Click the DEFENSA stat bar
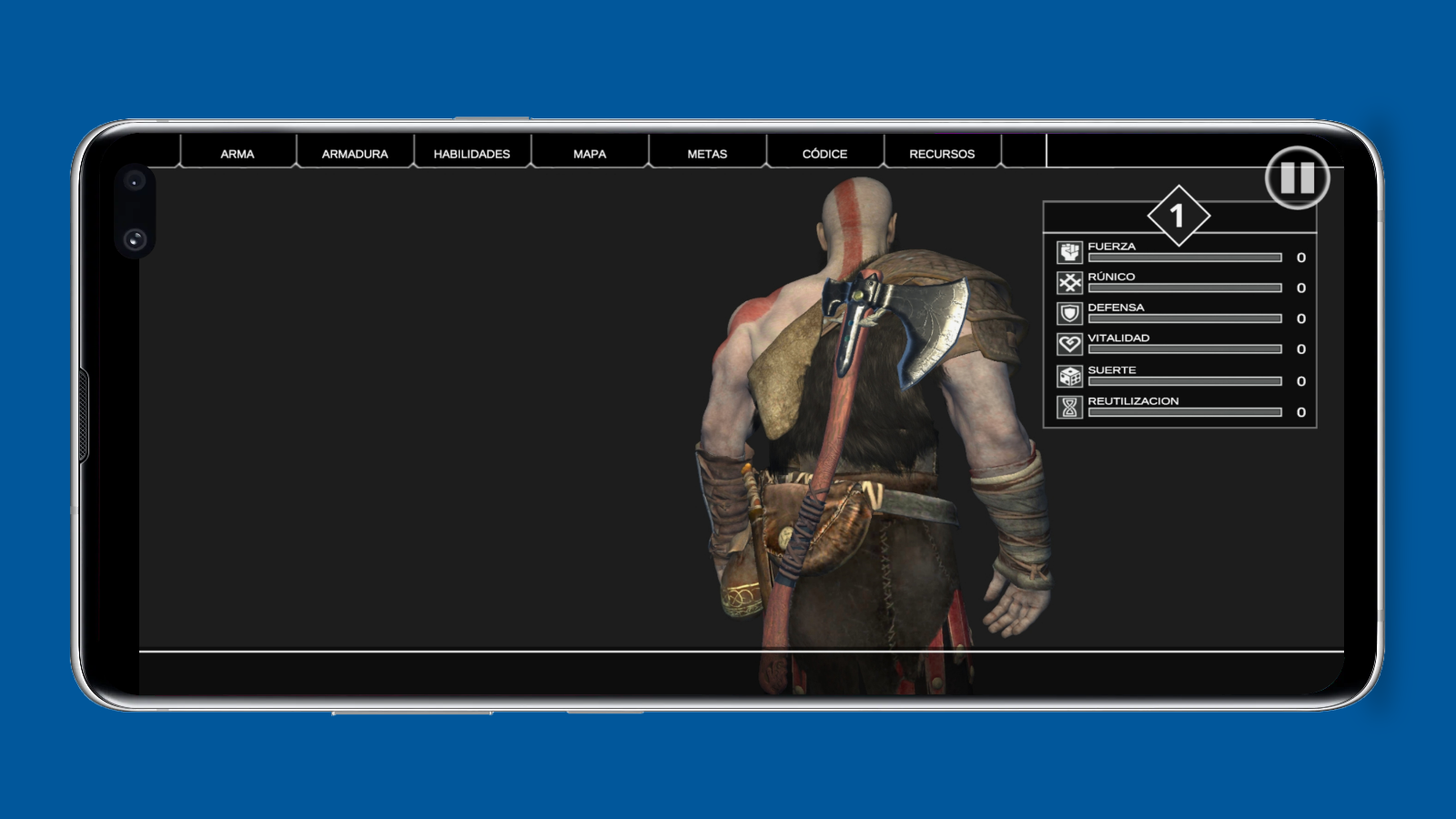This screenshot has width=1456, height=819. 1185,318
